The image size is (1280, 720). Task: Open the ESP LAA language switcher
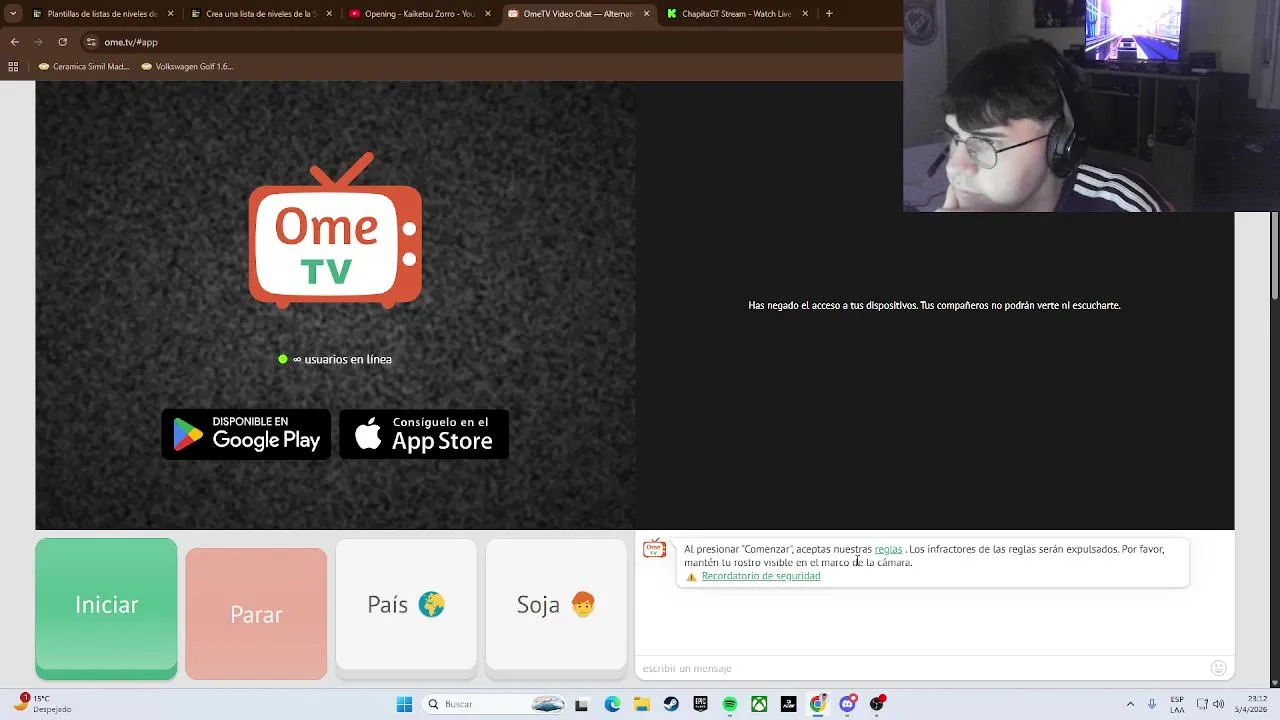pos(1177,704)
